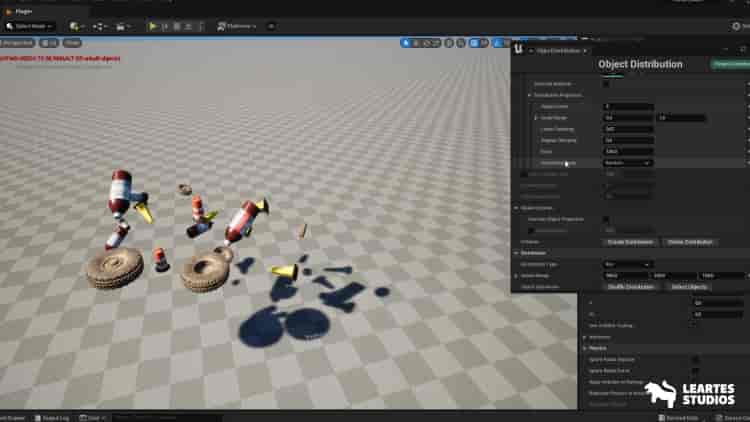750x422 pixels.
Task: Open the Select Mode dropdown in toolbar
Action: tap(29, 26)
